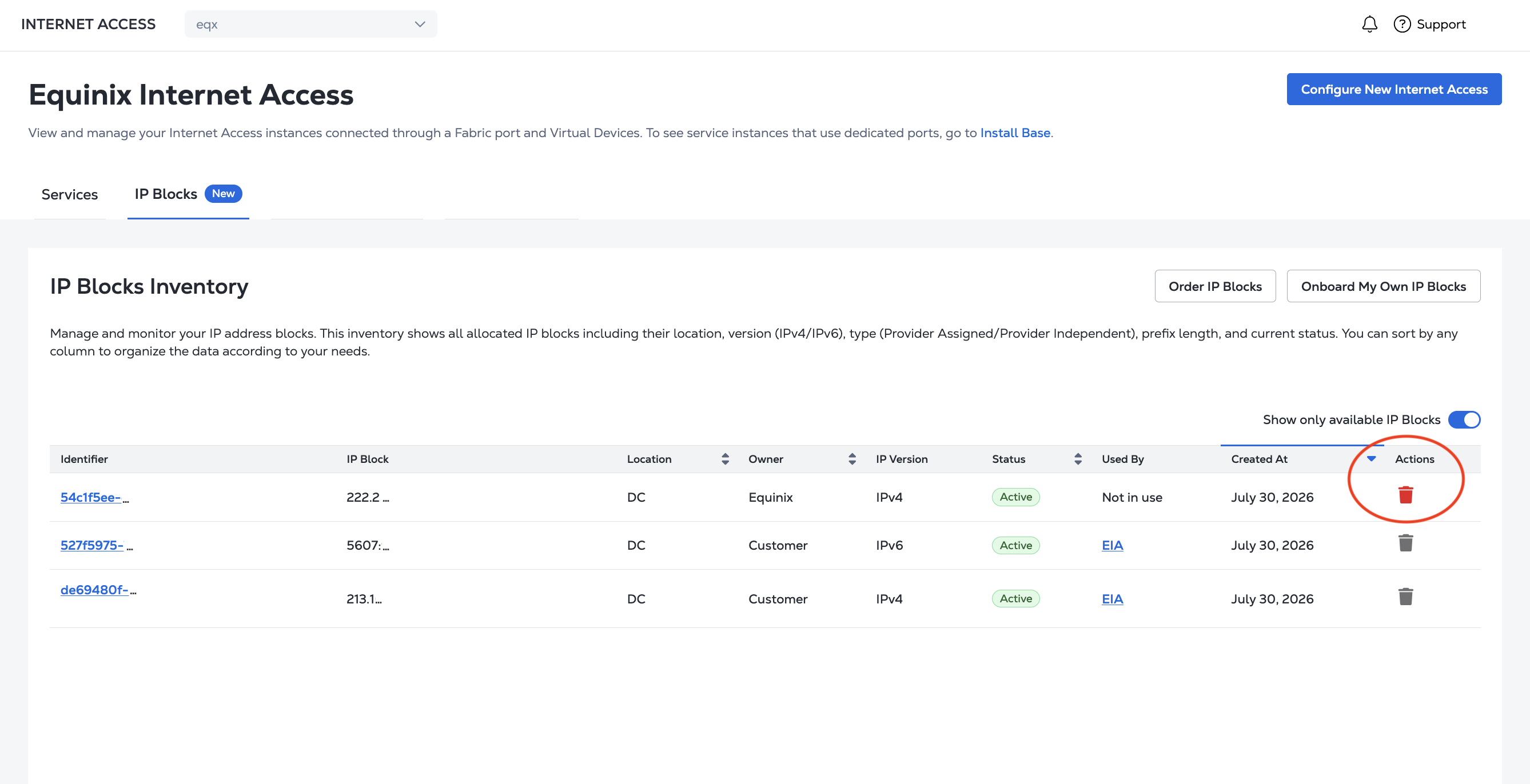The height and width of the screenshot is (784, 1530).
Task: Click Customer owner in IPv6 row
Action: [778, 545]
